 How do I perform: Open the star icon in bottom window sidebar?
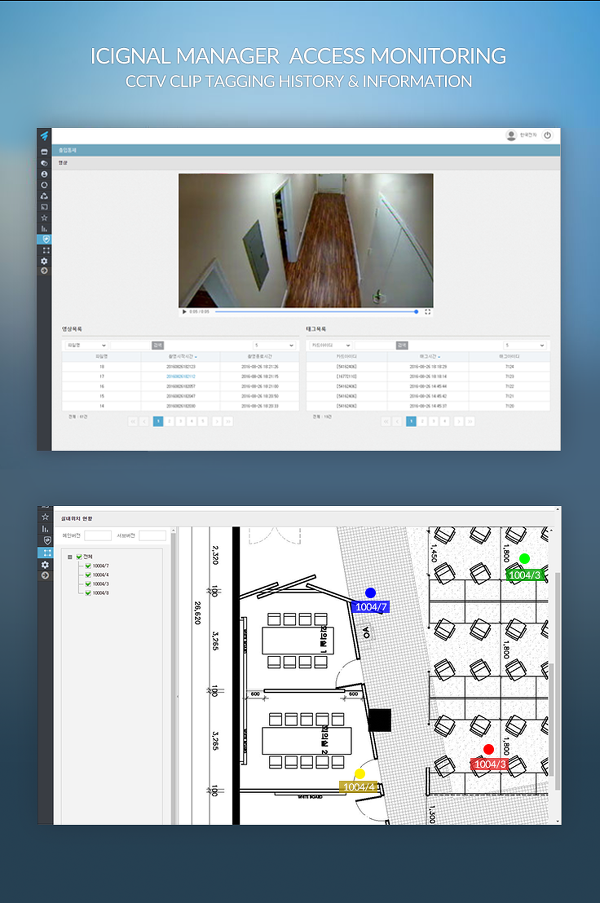click(x=45, y=517)
